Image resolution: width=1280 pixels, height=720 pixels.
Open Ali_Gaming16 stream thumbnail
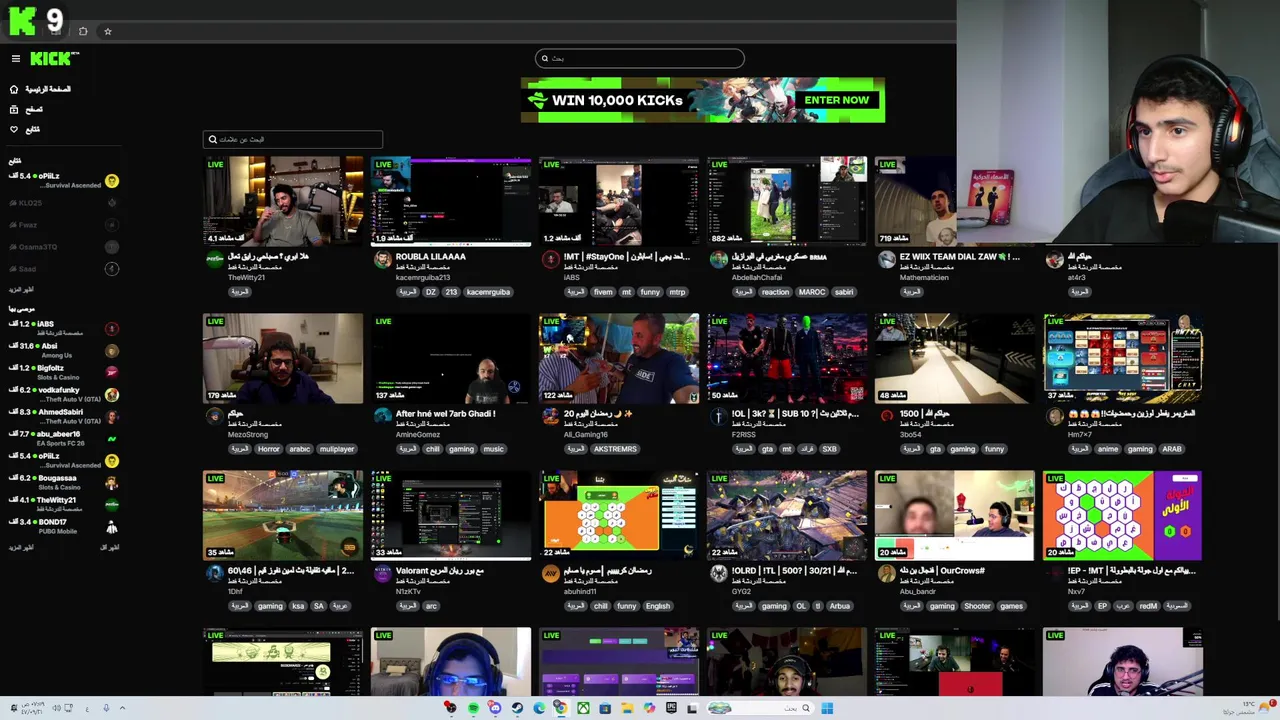click(x=619, y=358)
